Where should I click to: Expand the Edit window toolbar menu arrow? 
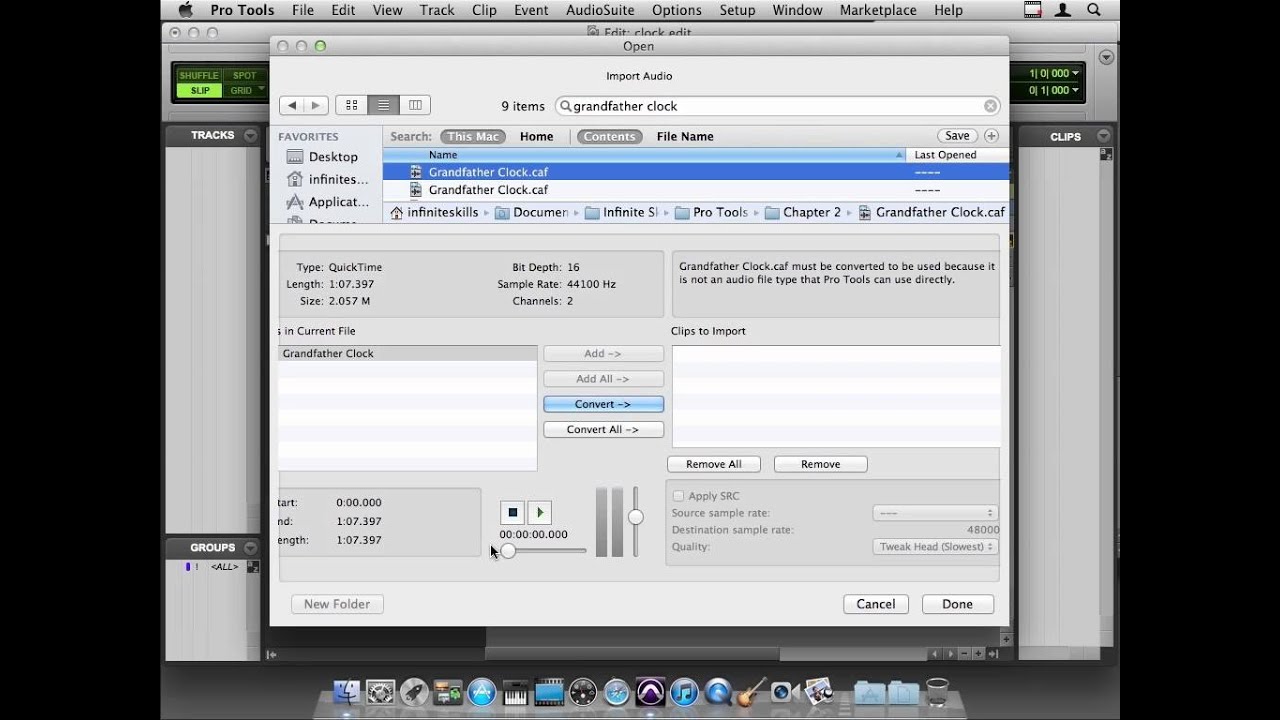coord(1106,57)
